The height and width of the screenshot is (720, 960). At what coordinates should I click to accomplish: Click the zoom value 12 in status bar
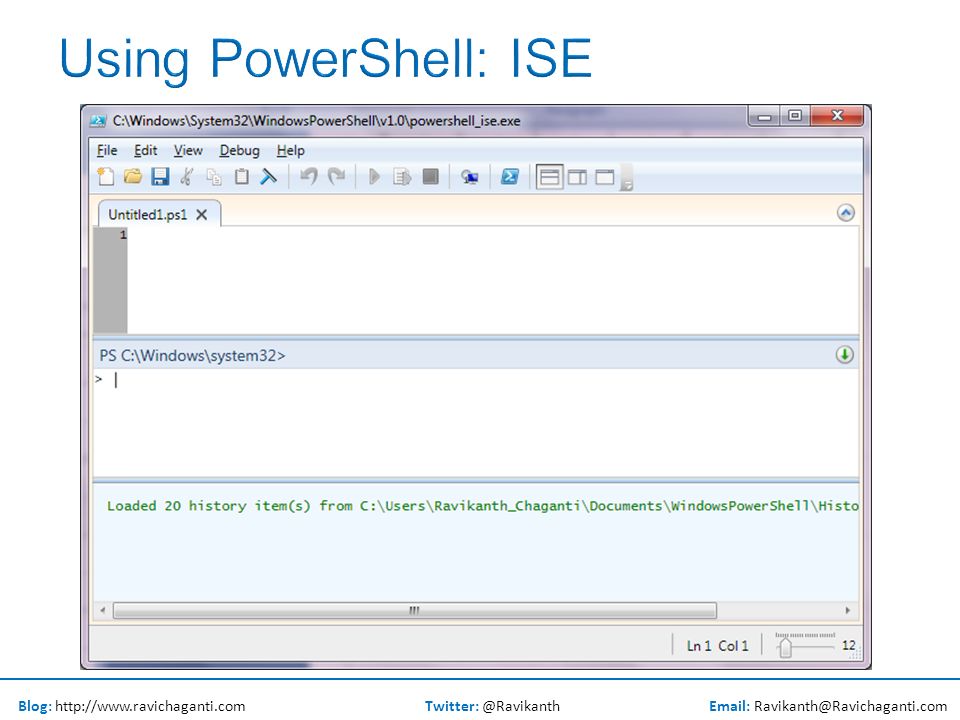point(848,645)
